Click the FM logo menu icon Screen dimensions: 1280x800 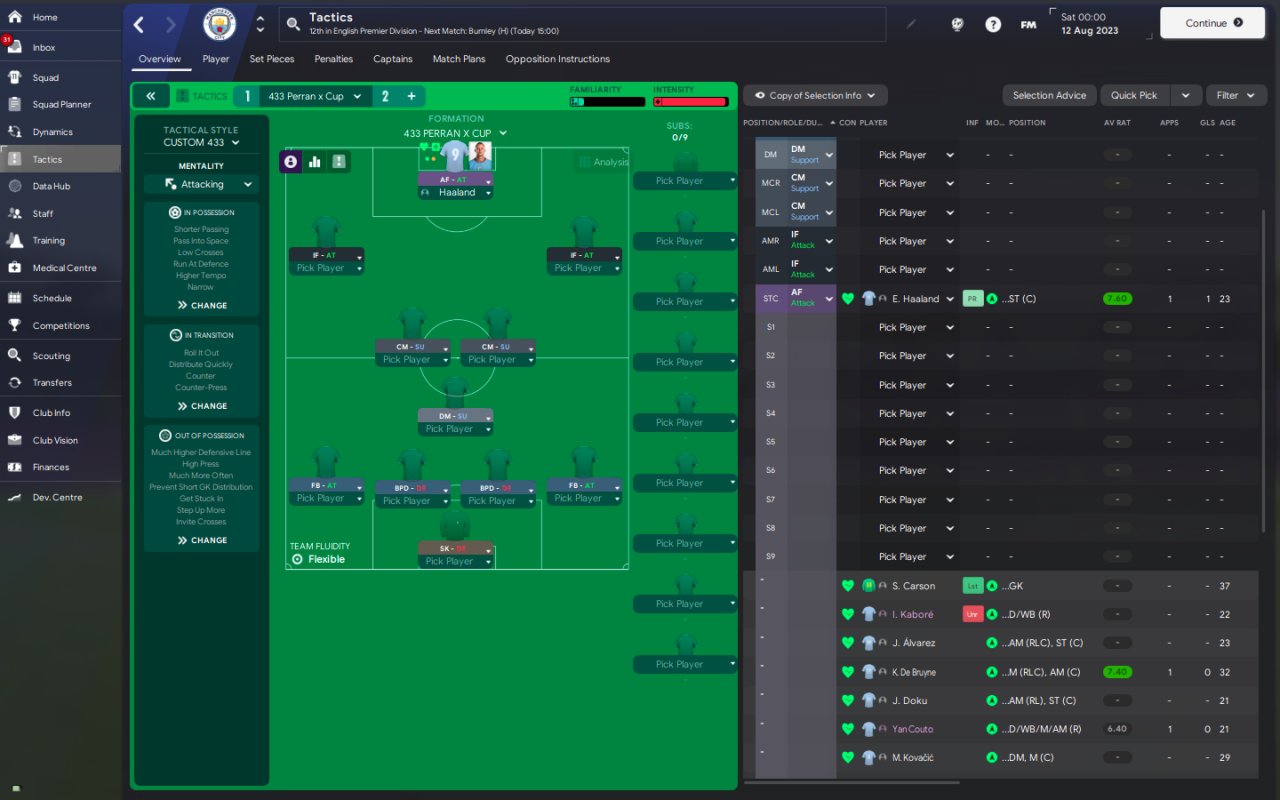click(x=1028, y=25)
